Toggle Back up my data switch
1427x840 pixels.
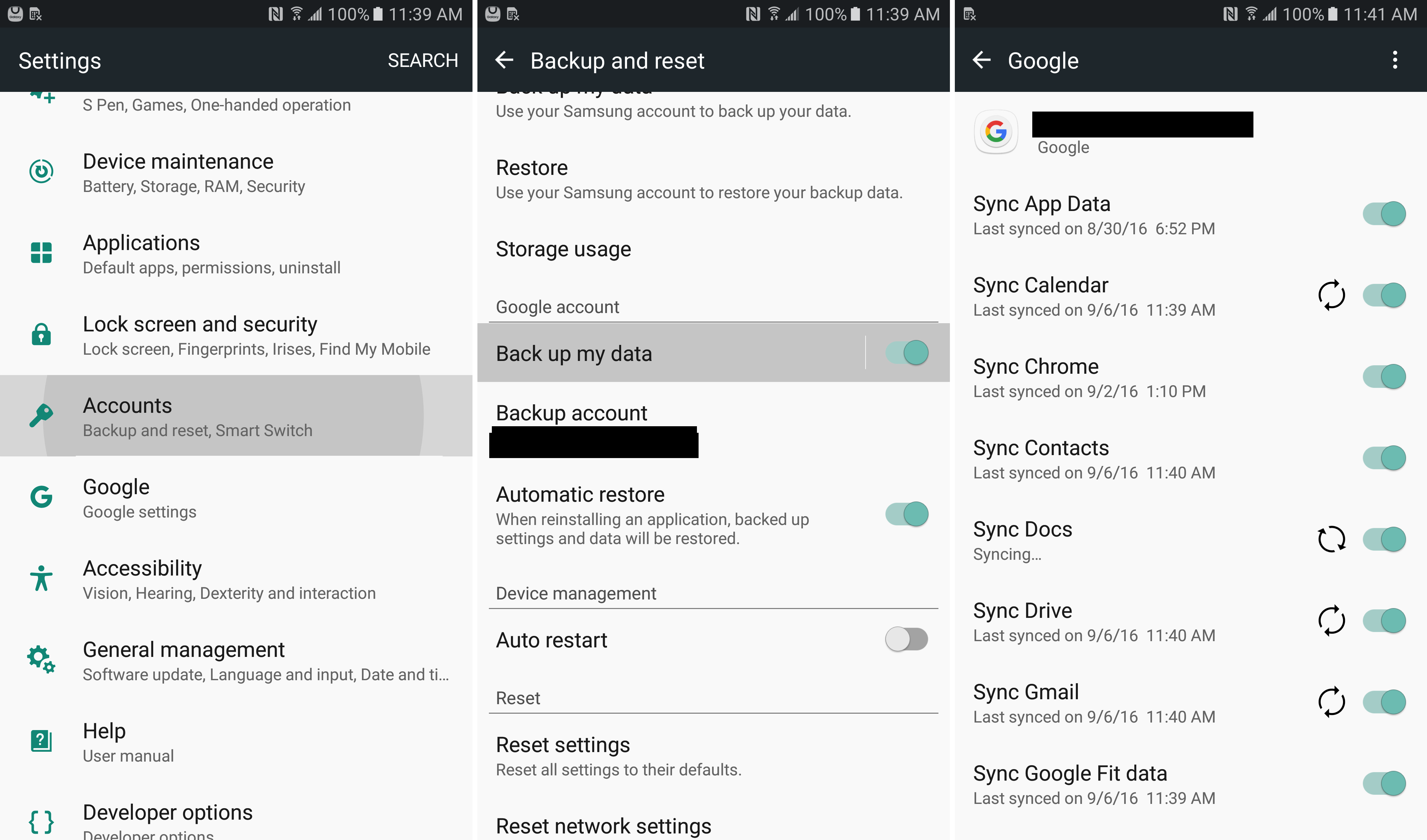pyautogui.click(x=907, y=353)
